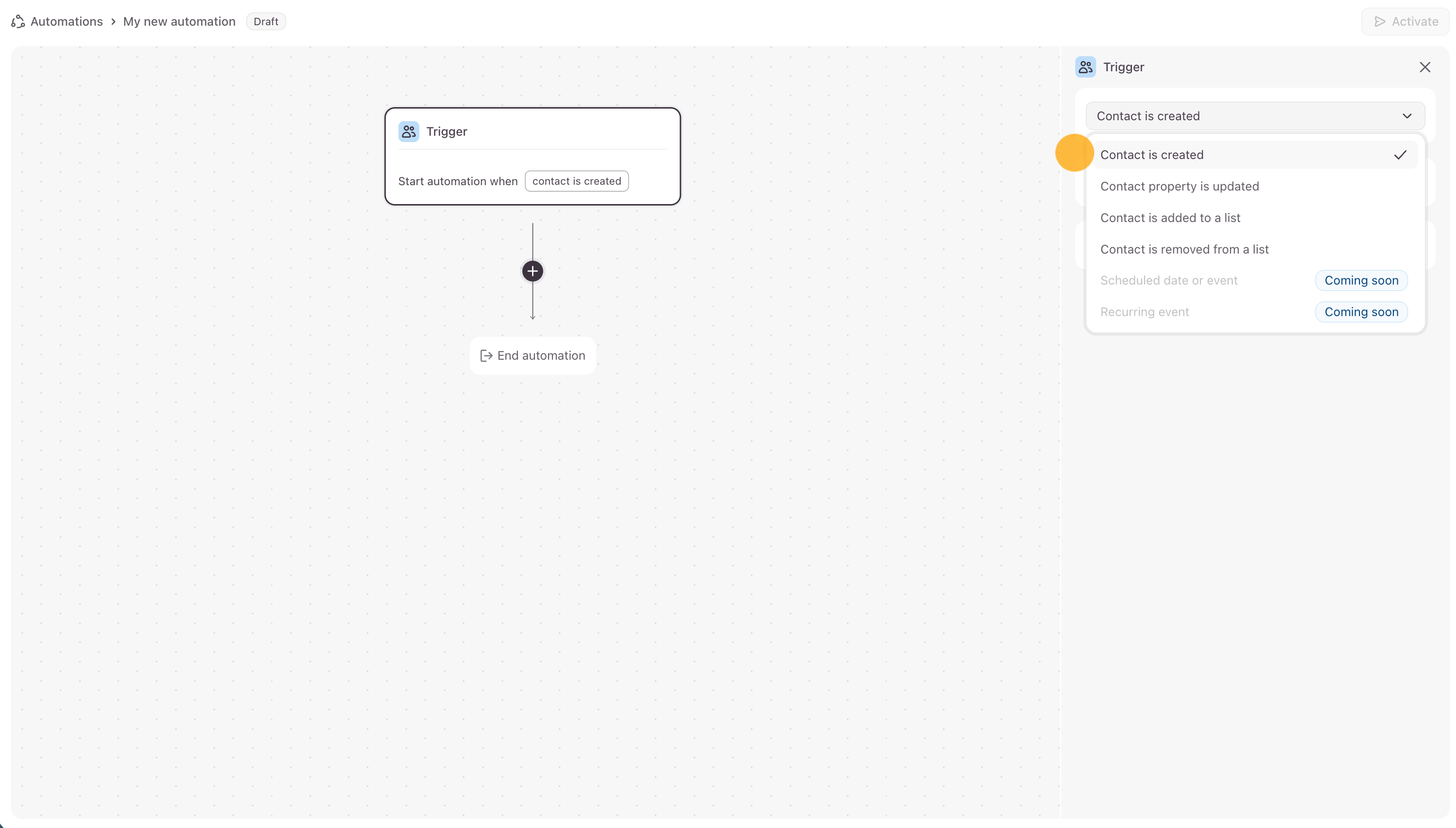Click the Automations icon in breadcrumb
Viewport: 1456px width, 828px height.
[17, 22]
